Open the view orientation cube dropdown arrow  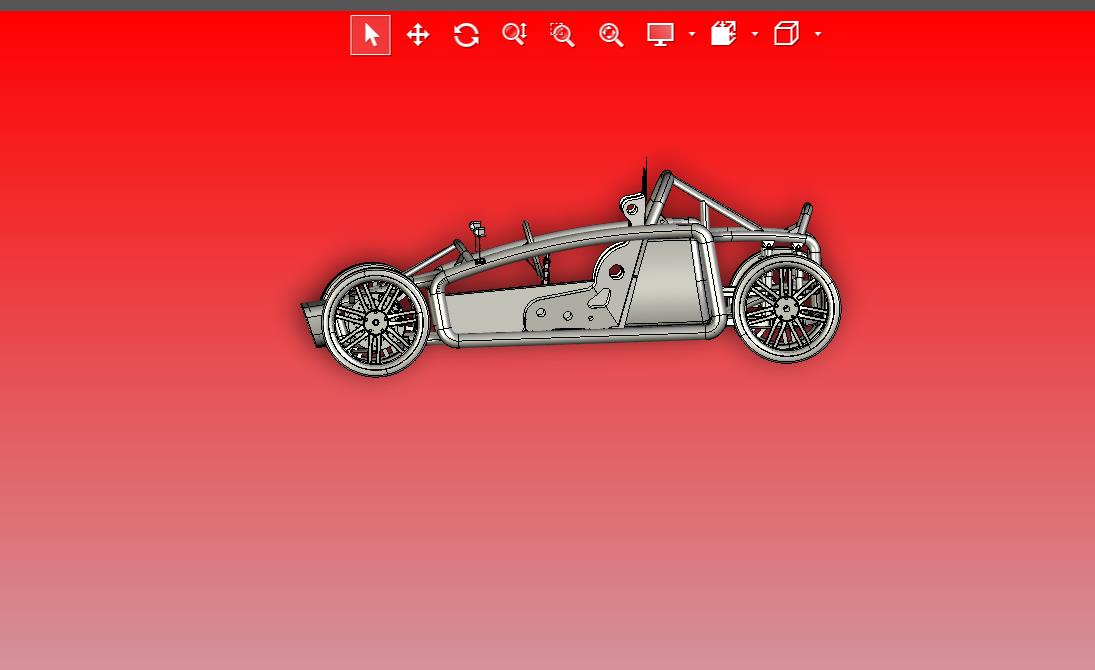[x=818, y=34]
